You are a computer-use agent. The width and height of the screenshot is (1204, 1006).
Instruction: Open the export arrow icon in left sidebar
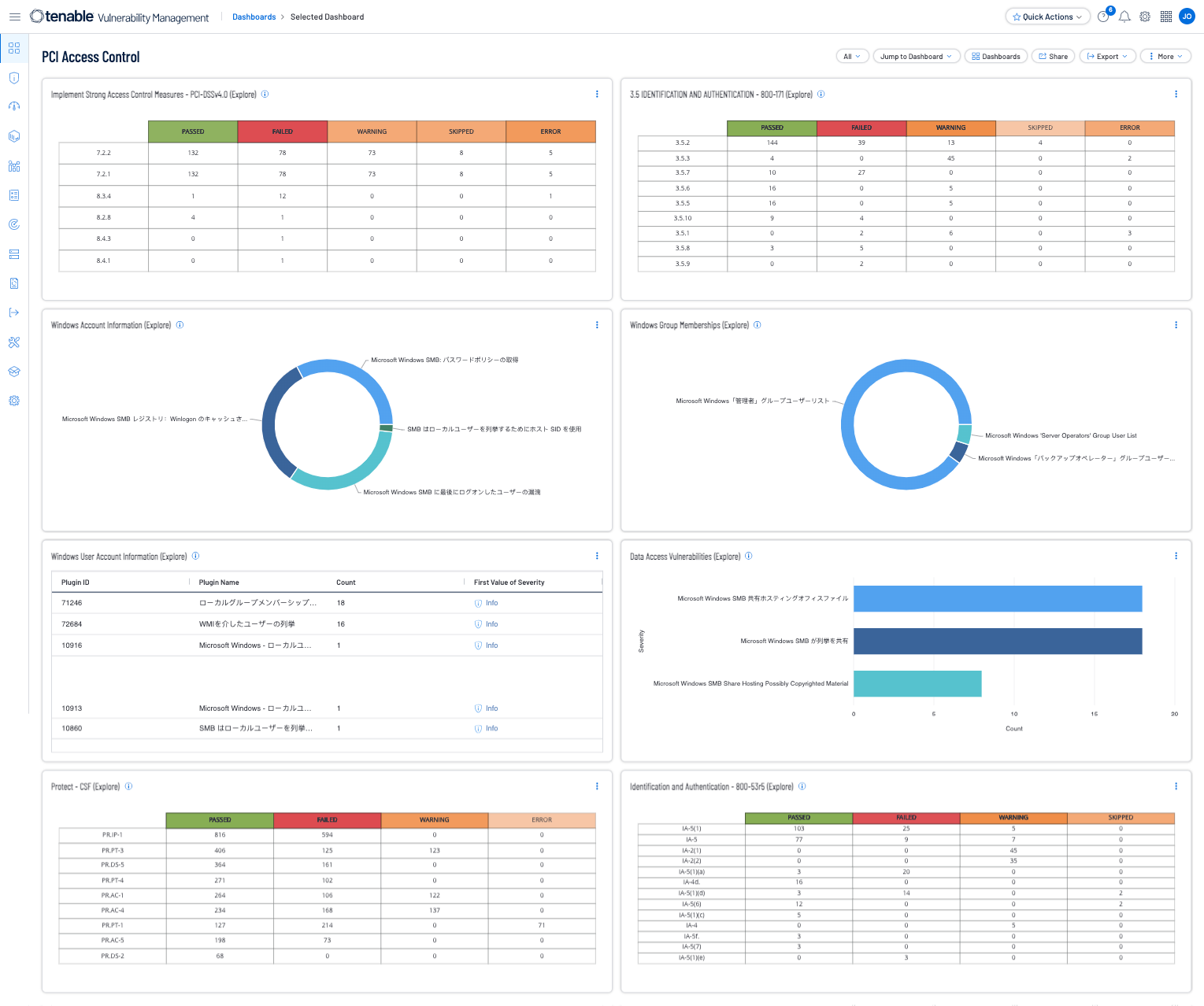(14, 313)
